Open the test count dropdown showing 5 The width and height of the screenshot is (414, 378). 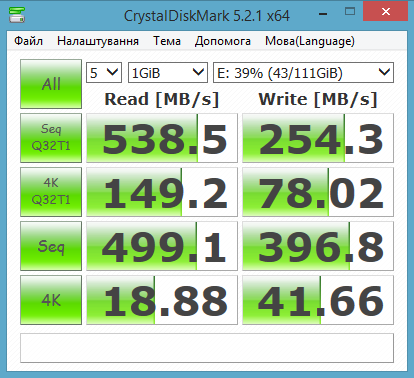(104, 73)
